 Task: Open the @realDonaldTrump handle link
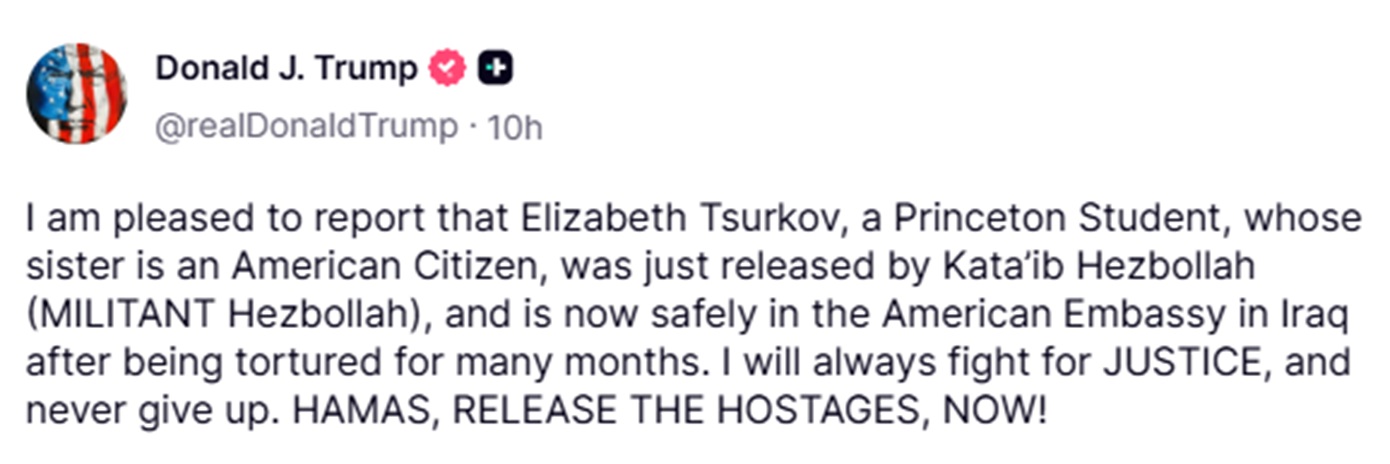click(304, 127)
